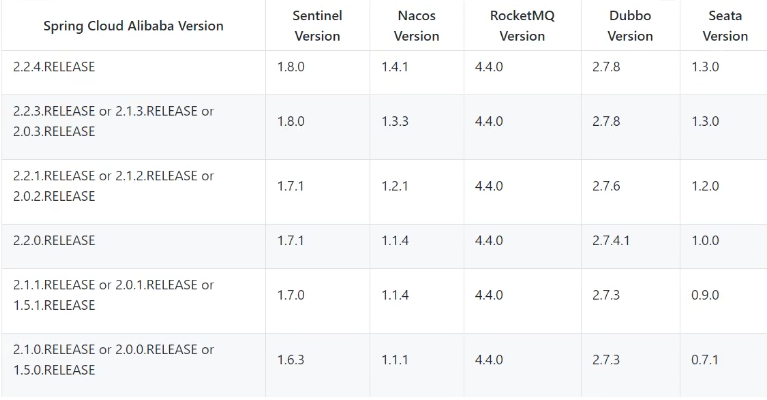This screenshot has height=400, width=767.
Task: Click the 2.1.1.RELEASE or 2.0.1.RELEASE cell
Action: [x=112, y=295]
